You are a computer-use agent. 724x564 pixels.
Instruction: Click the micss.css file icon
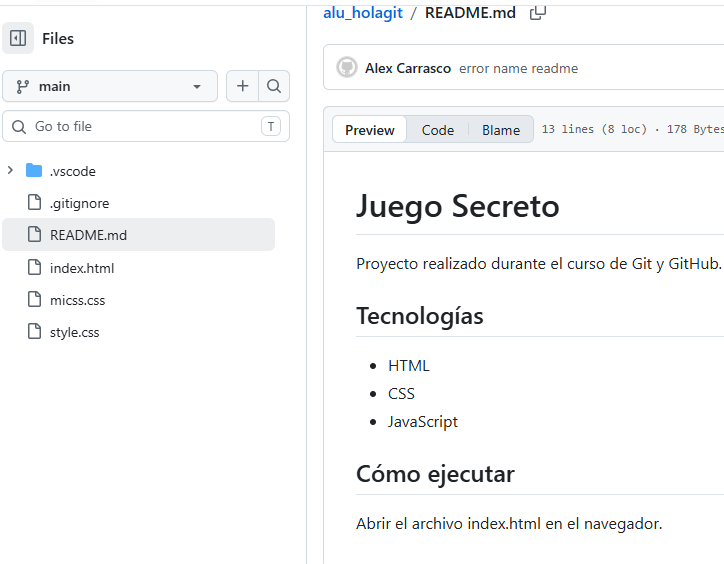34,299
